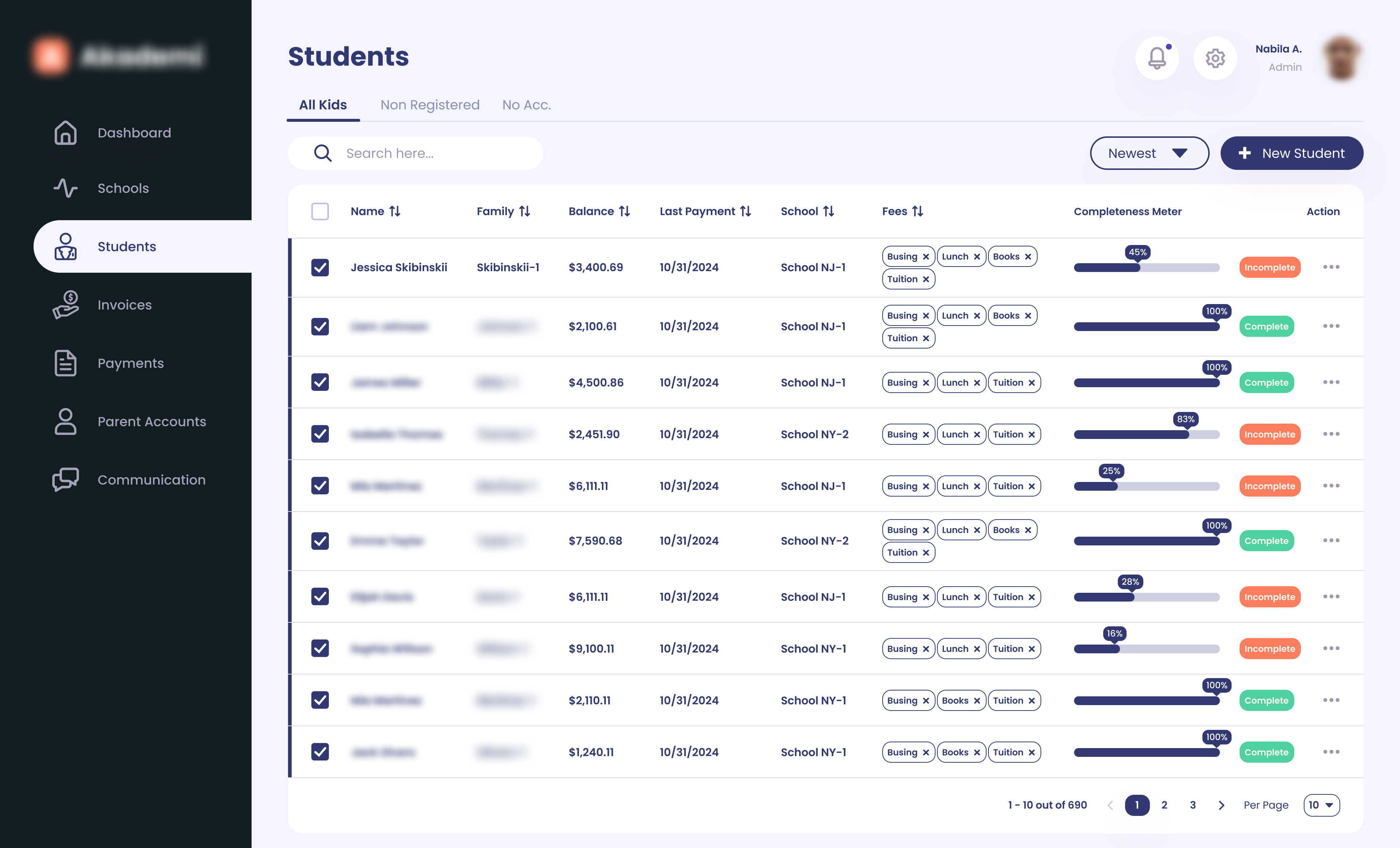
Task: Click the search magnifier icon
Action: pyautogui.click(x=323, y=153)
